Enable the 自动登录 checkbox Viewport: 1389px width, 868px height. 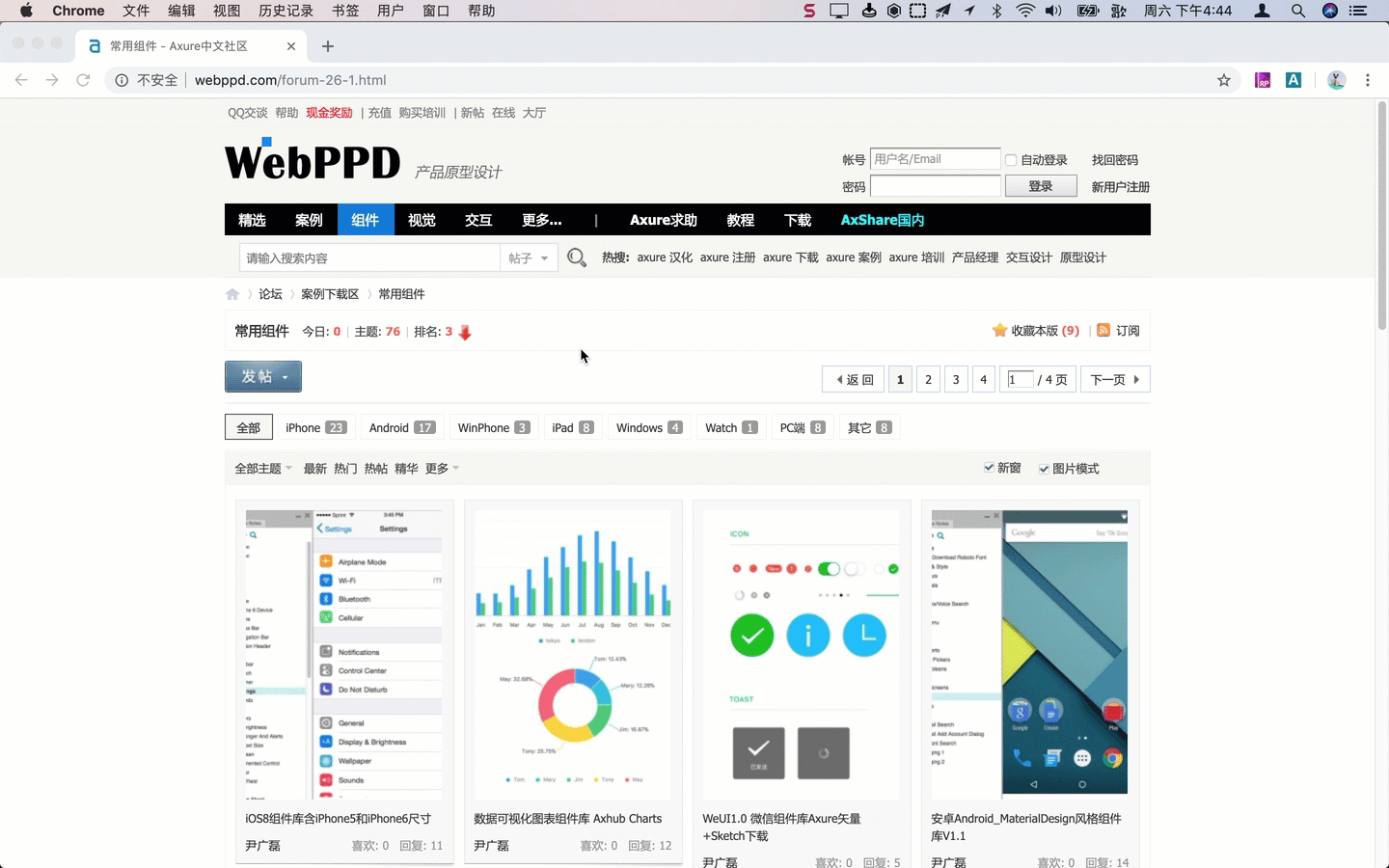[1011, 160]
